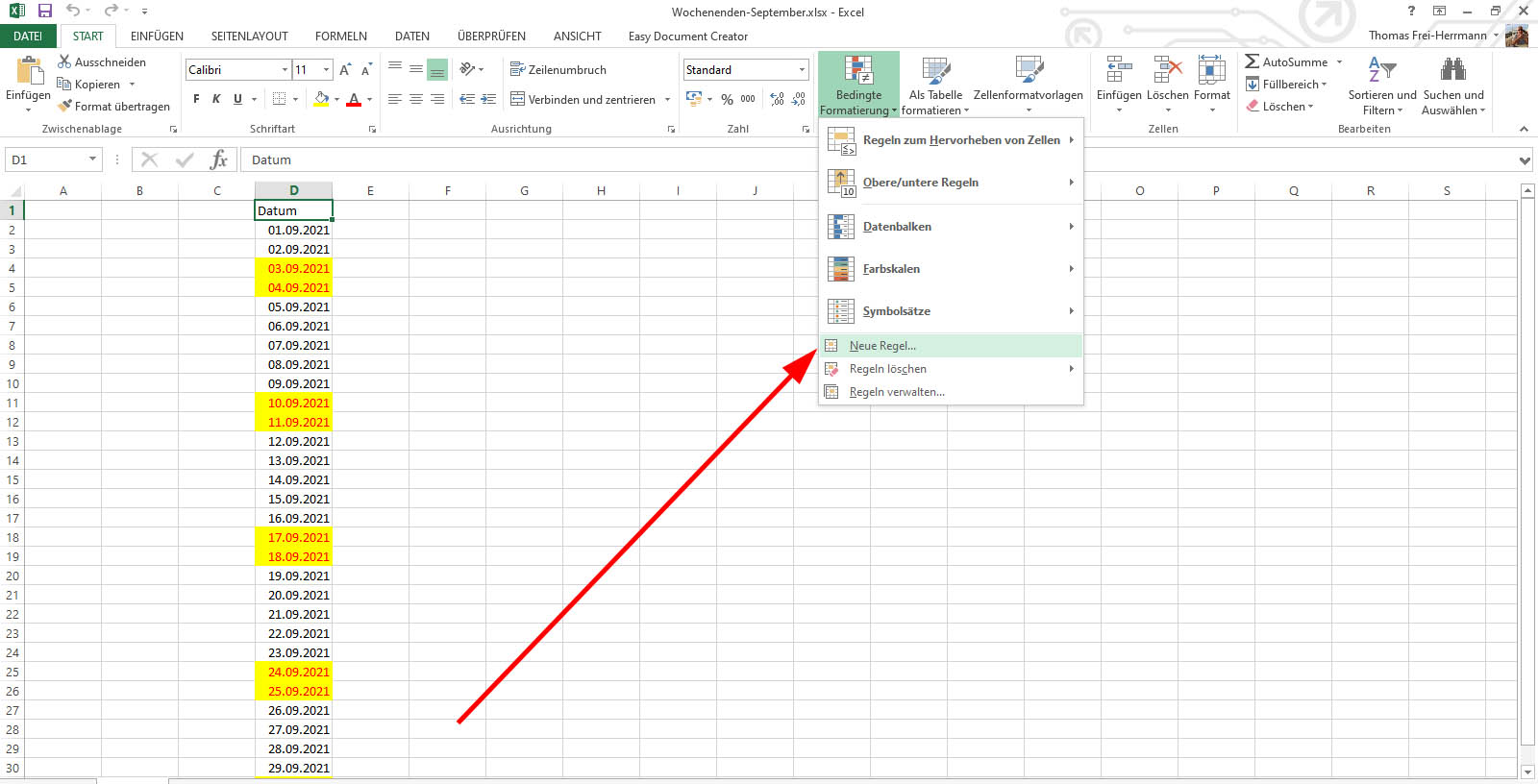Screen dimensions: 1538x784
Task: Toggle italic formatting with K button
Action: pos(216,99)
